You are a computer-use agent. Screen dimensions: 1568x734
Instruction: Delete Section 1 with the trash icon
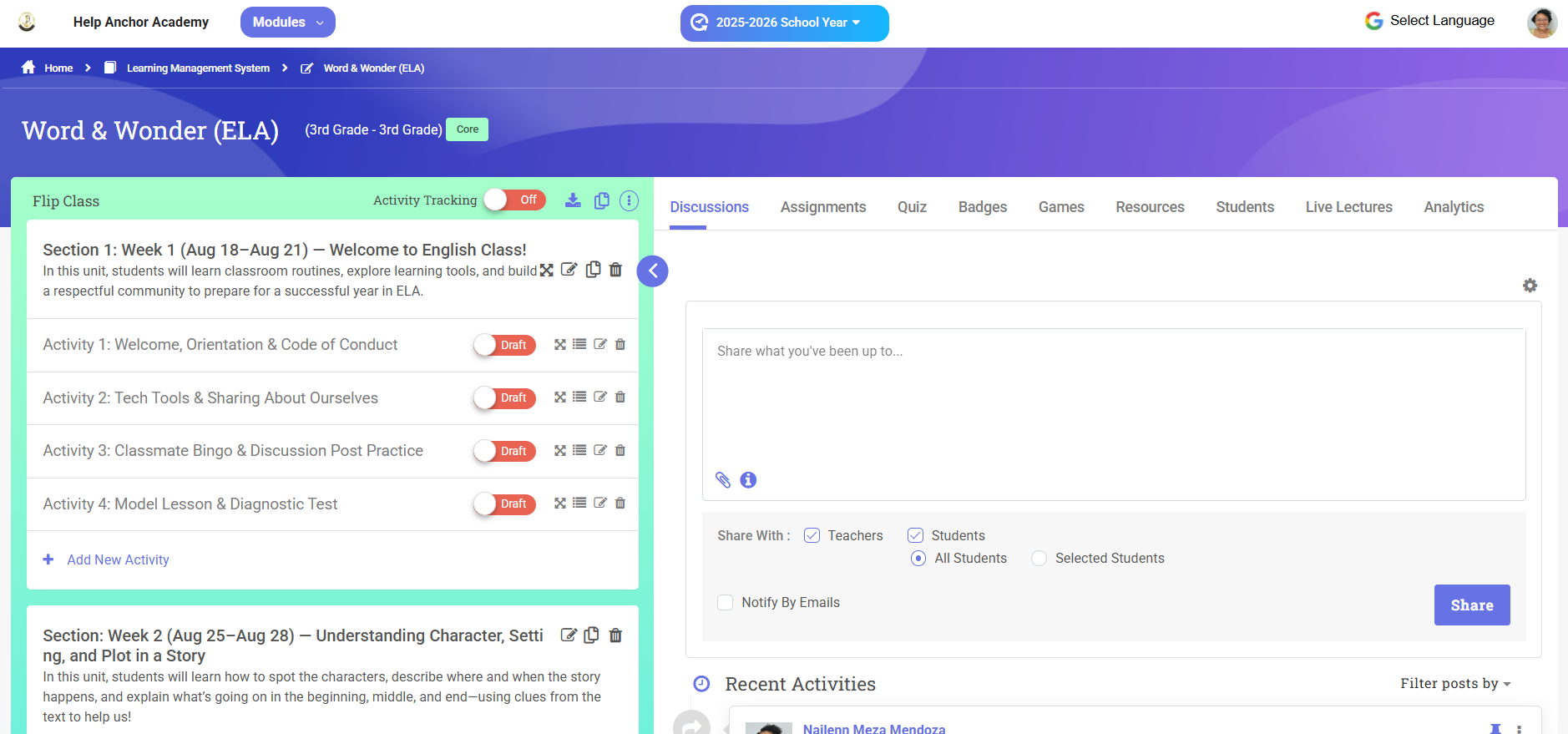615,270
